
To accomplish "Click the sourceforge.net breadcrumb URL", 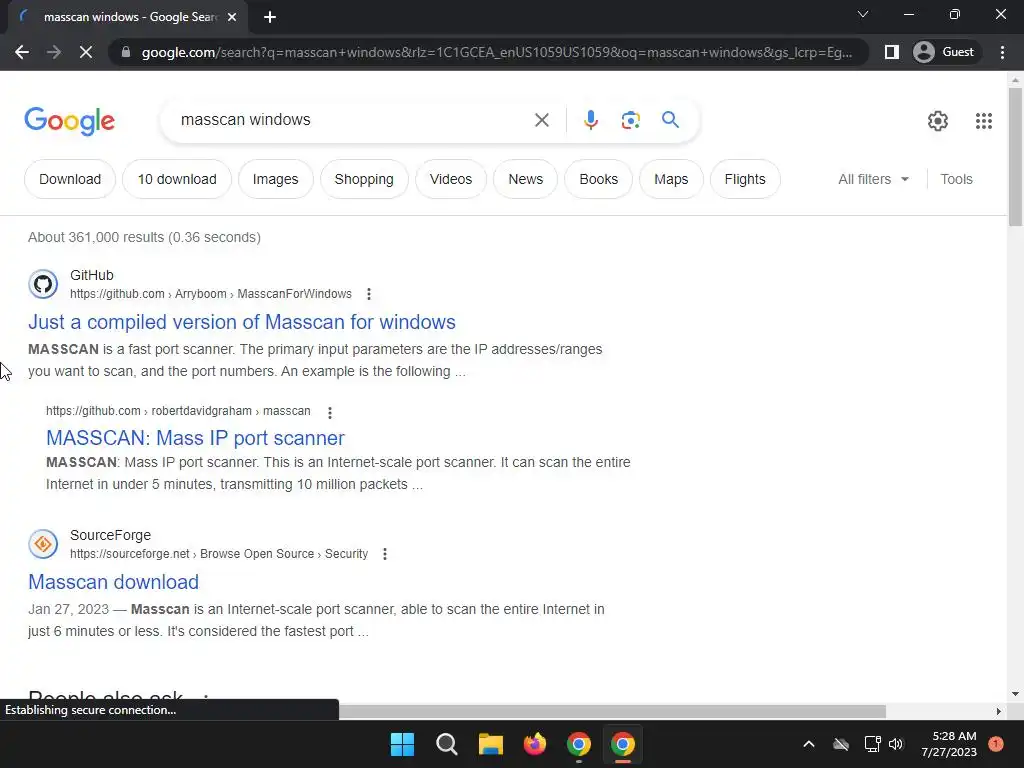I will click(x=219, y=554).
